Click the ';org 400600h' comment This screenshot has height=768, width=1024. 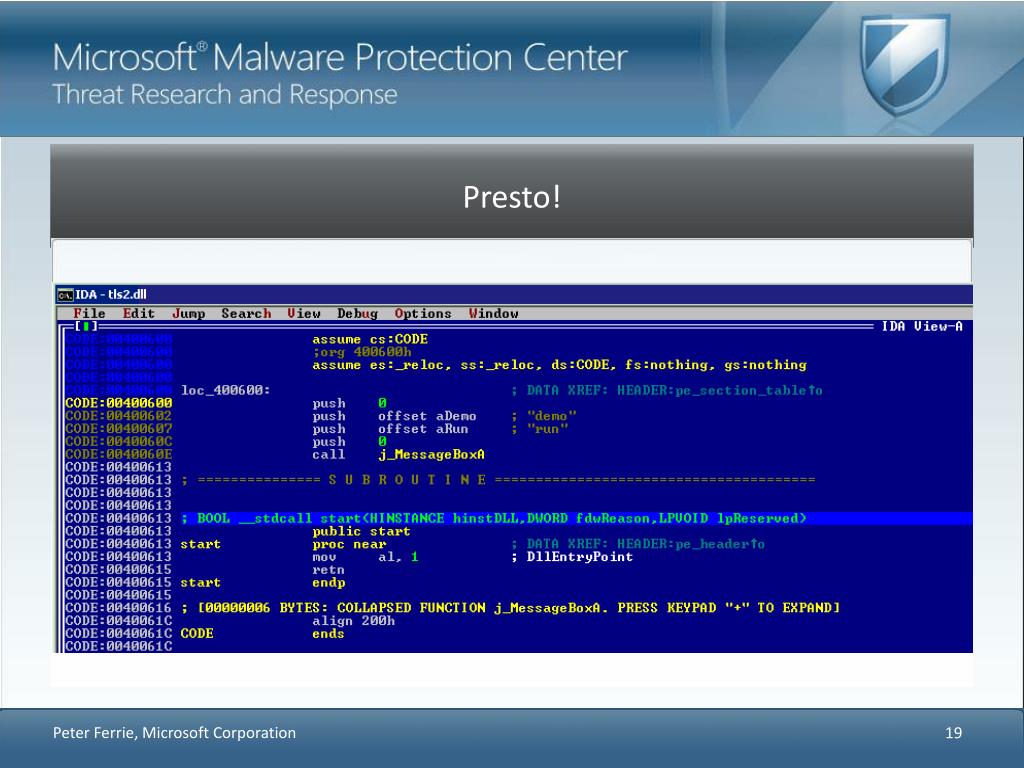pos(361,352)
